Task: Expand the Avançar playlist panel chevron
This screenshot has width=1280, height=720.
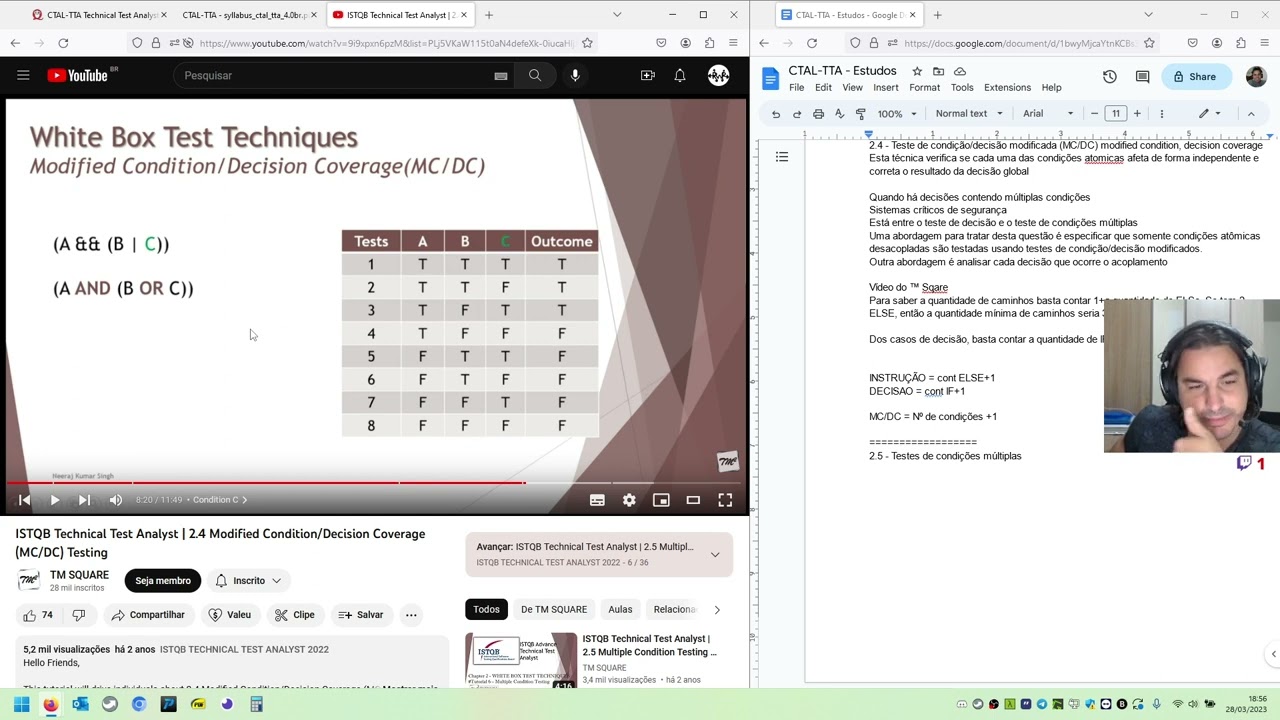Action: [x=715, y=555]
